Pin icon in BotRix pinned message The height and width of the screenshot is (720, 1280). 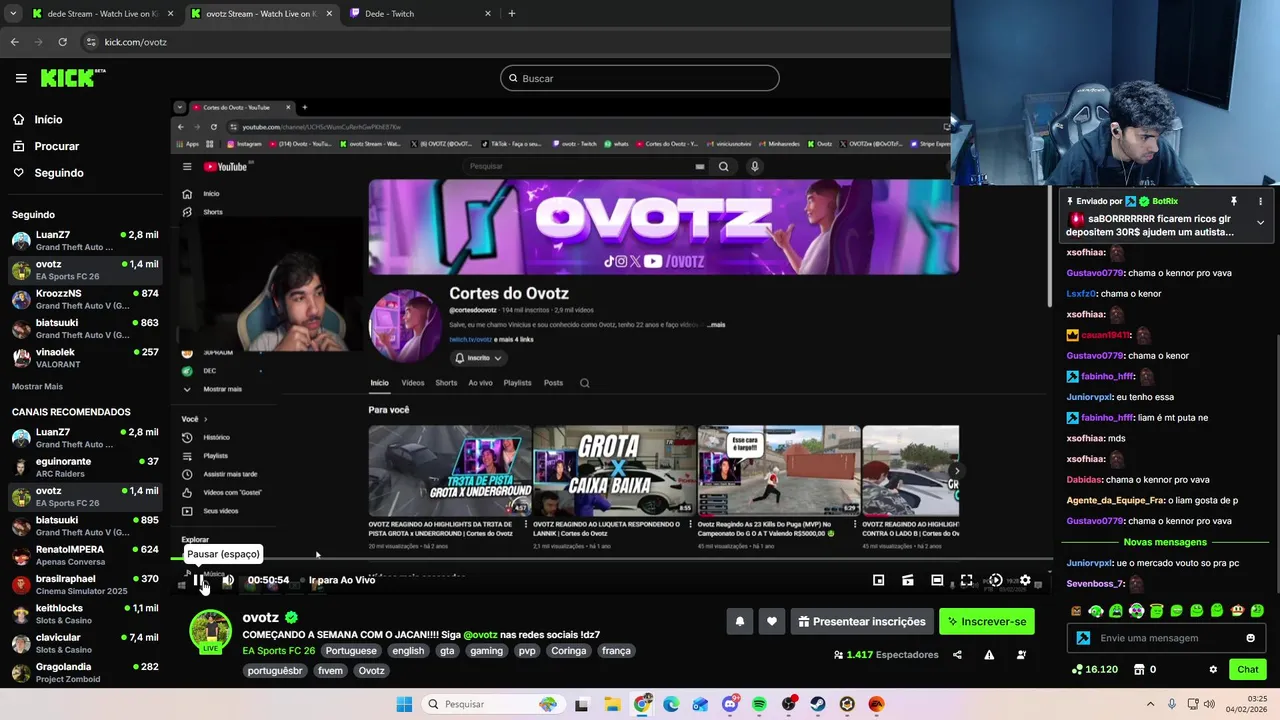1234,201
